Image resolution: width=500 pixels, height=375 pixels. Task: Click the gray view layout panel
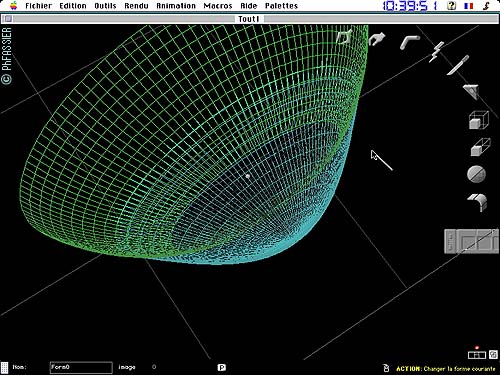coord(471,241)
